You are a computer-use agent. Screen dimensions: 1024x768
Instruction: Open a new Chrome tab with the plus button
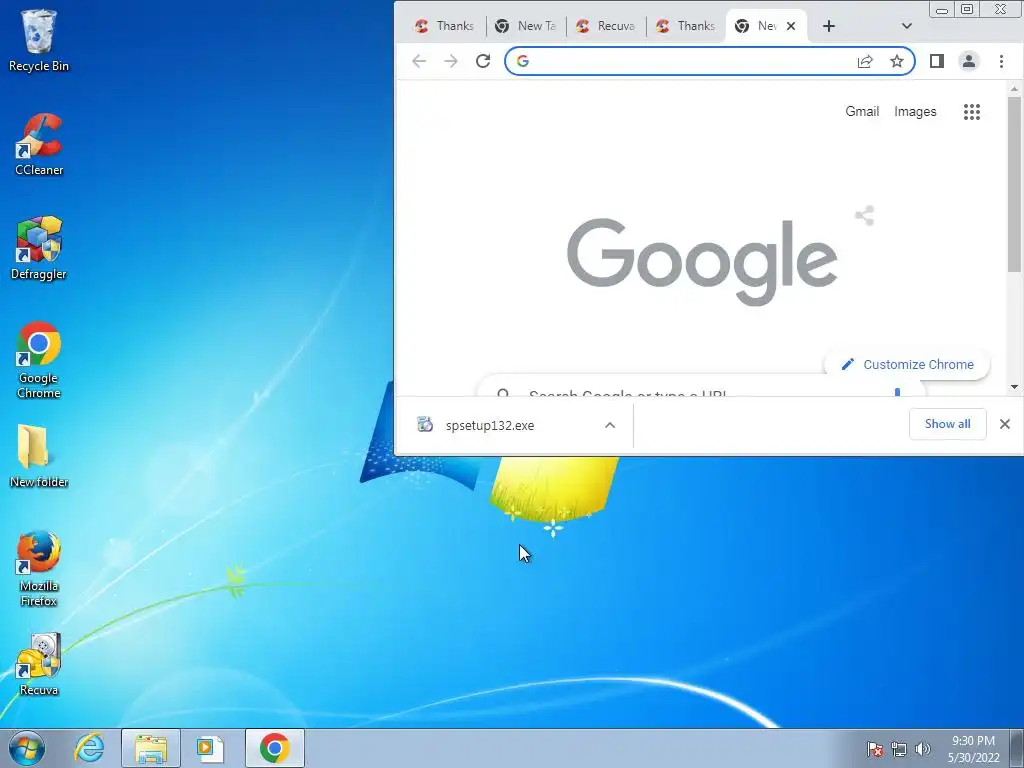pyautogui.click(x=829, y=26)
